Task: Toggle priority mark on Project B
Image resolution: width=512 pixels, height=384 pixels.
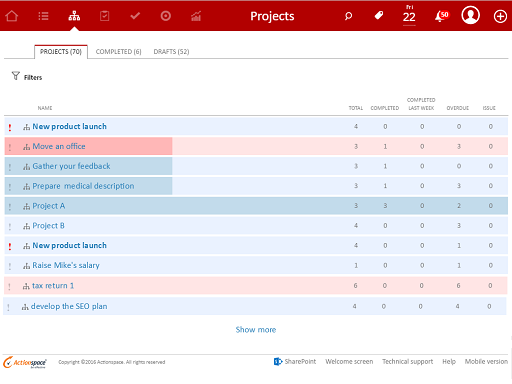Action: (x=10, y=226)
